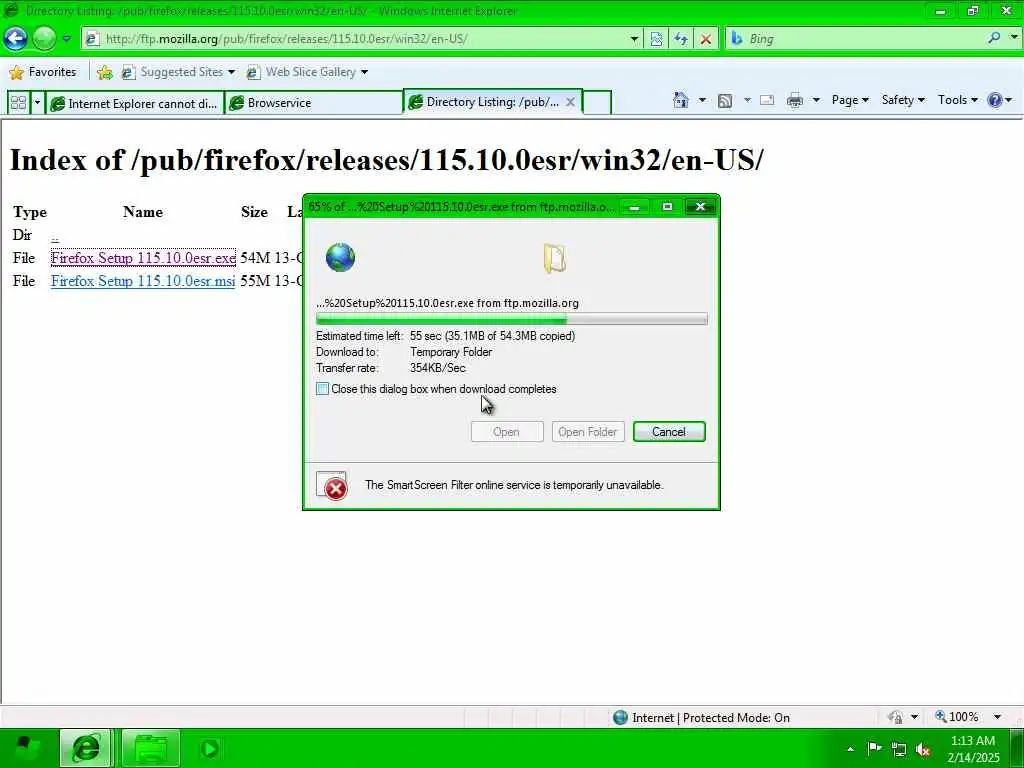
Task: Click the Refresh icon in address bar
Action: tap(681, 39)
